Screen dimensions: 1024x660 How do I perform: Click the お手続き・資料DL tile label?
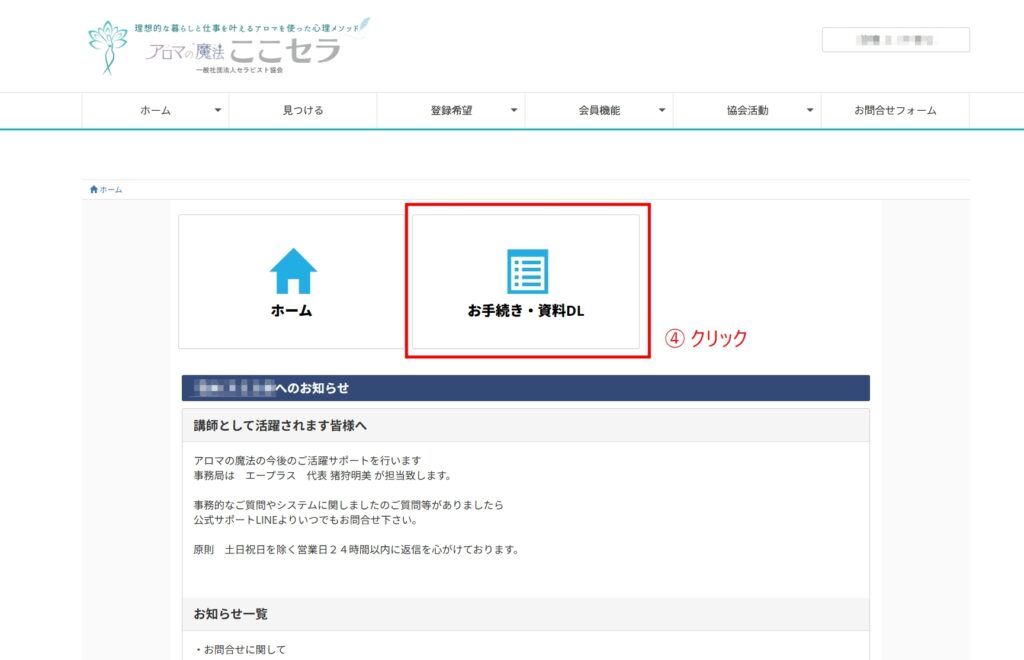pyautogui.click(x=526, y=311)
